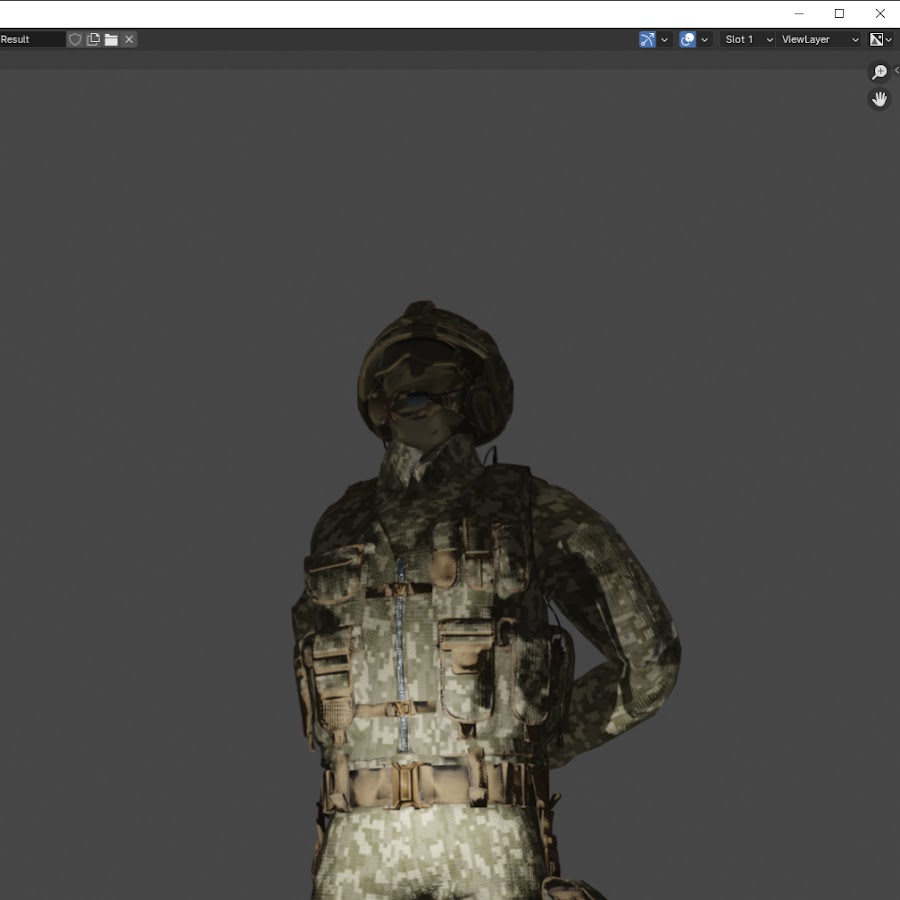
Task: Open image file with folder icon
Action: 111,39
